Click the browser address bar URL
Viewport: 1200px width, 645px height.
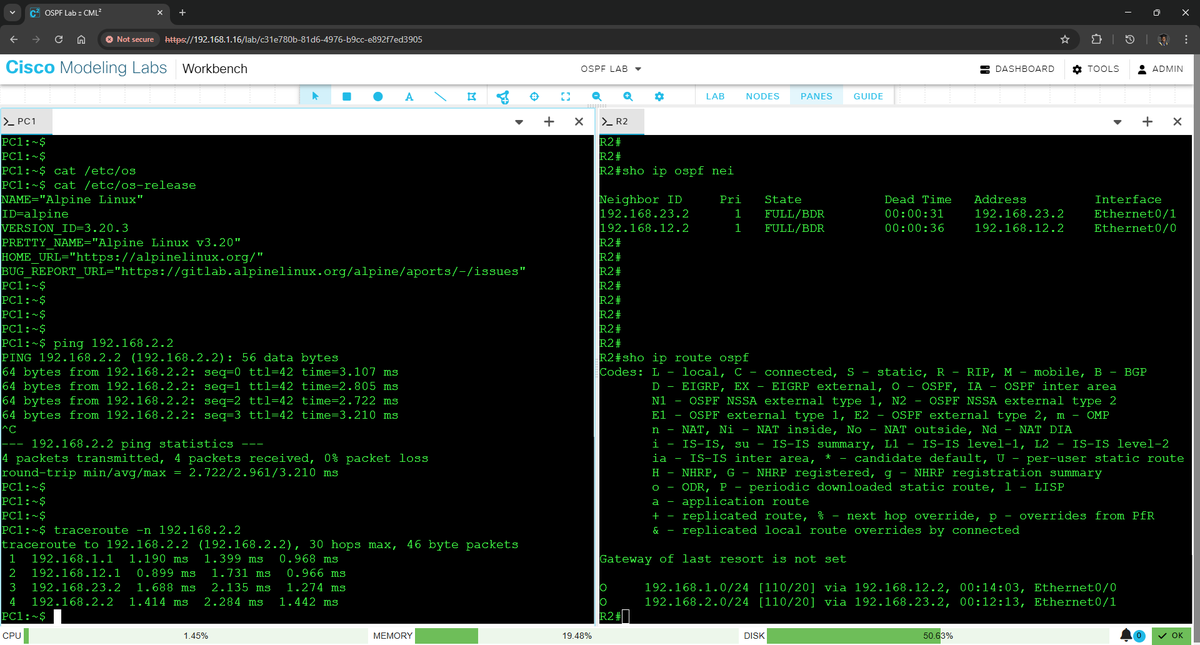tap(293, 39)
